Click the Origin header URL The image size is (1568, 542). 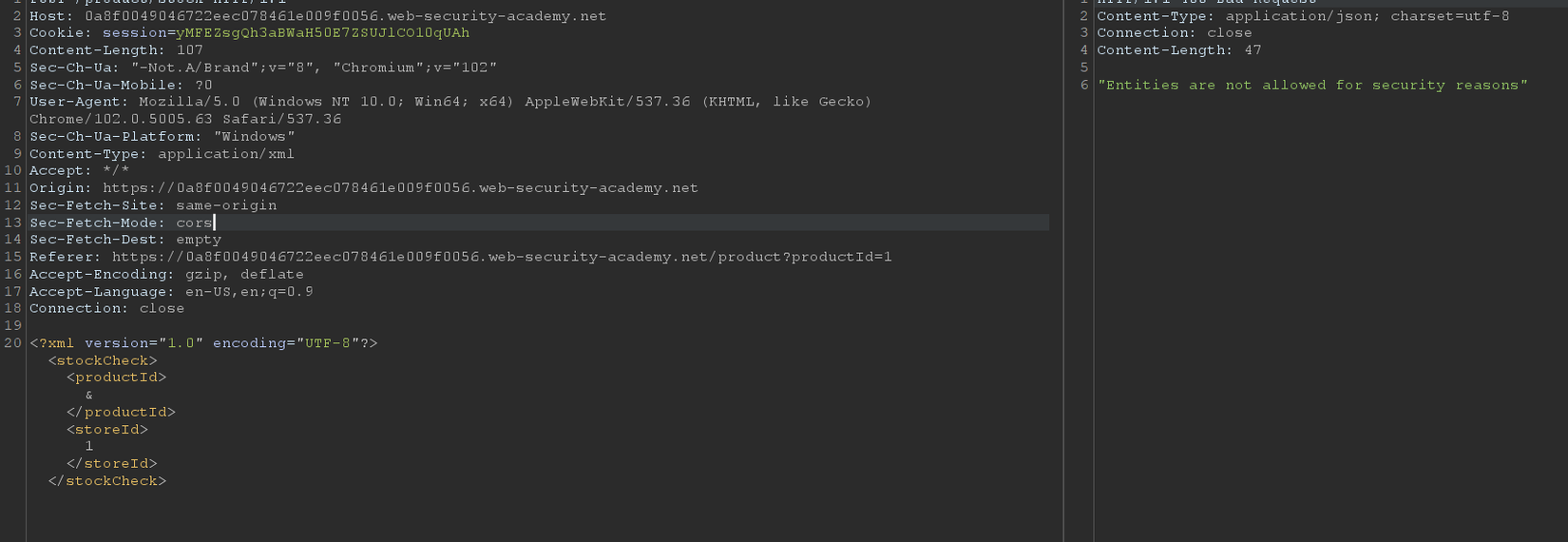pyautogui.click(x=400, y=188)
